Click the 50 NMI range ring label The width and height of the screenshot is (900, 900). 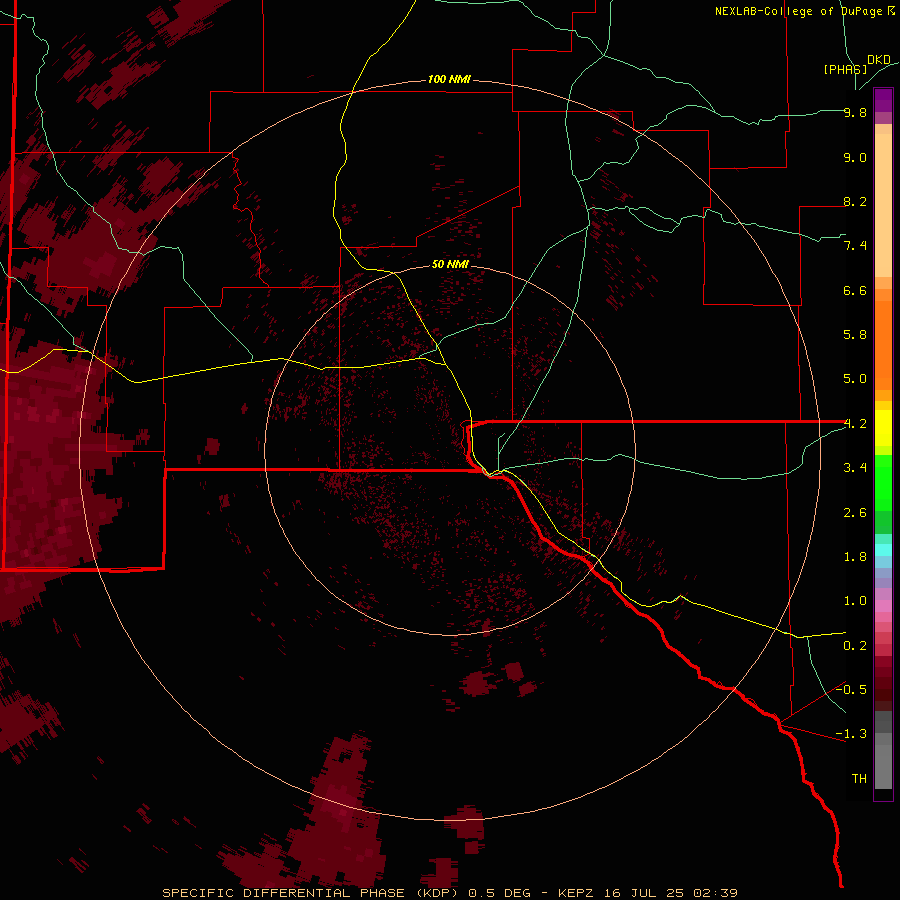coord(450,264)
